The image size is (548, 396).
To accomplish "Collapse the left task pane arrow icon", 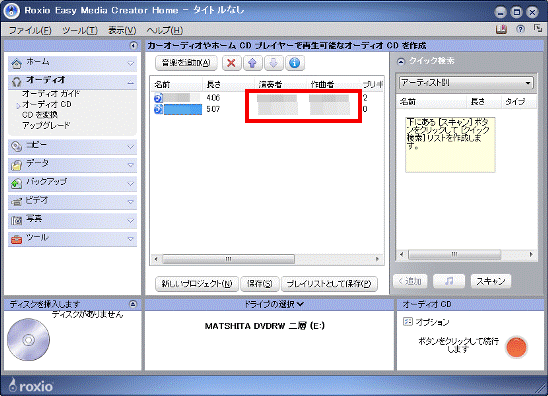I will [x=133, y=45].
